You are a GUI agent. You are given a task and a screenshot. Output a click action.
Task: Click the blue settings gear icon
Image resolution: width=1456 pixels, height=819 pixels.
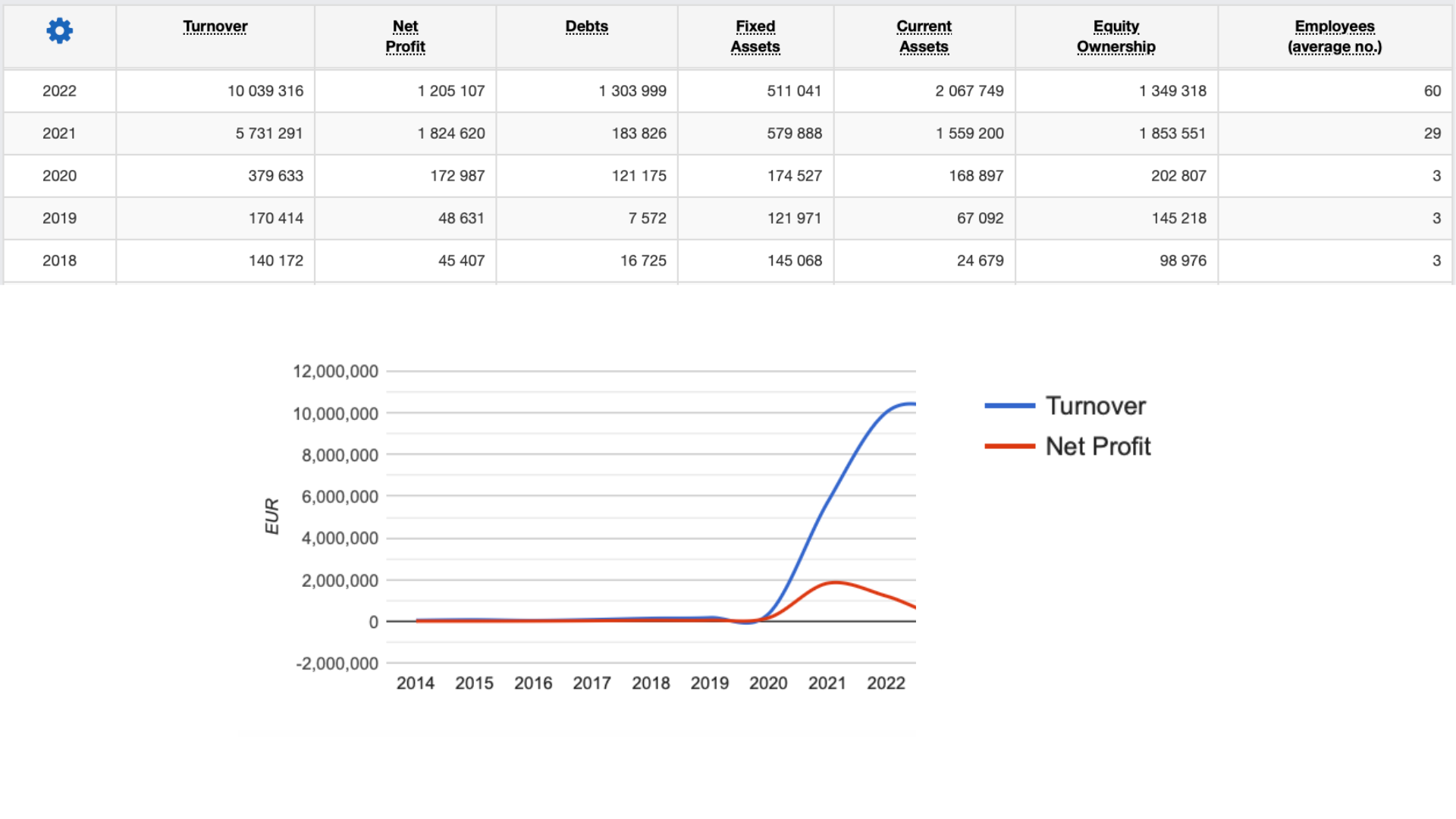[x=59, y=31]
